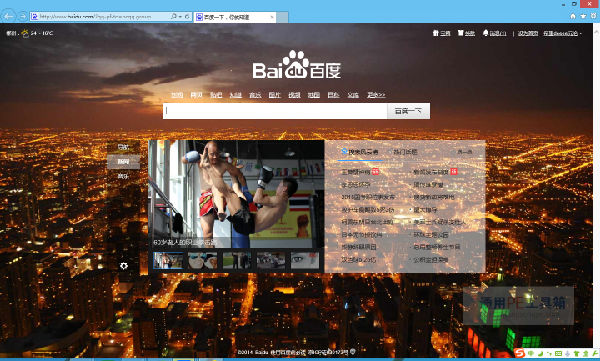Click the weather icon at top left
This screenshot has width=600, height=361.
(x=25, y=33)
